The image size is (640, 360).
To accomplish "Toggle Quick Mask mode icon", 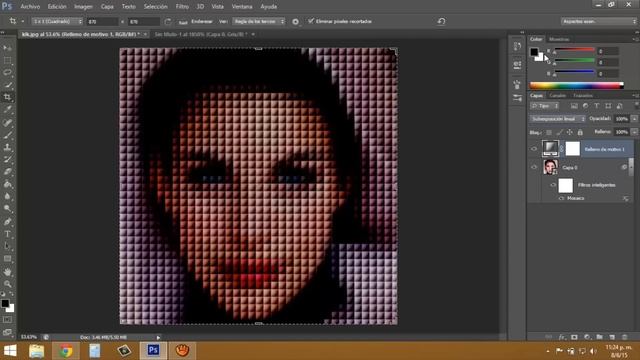I will tap(7, 320).
